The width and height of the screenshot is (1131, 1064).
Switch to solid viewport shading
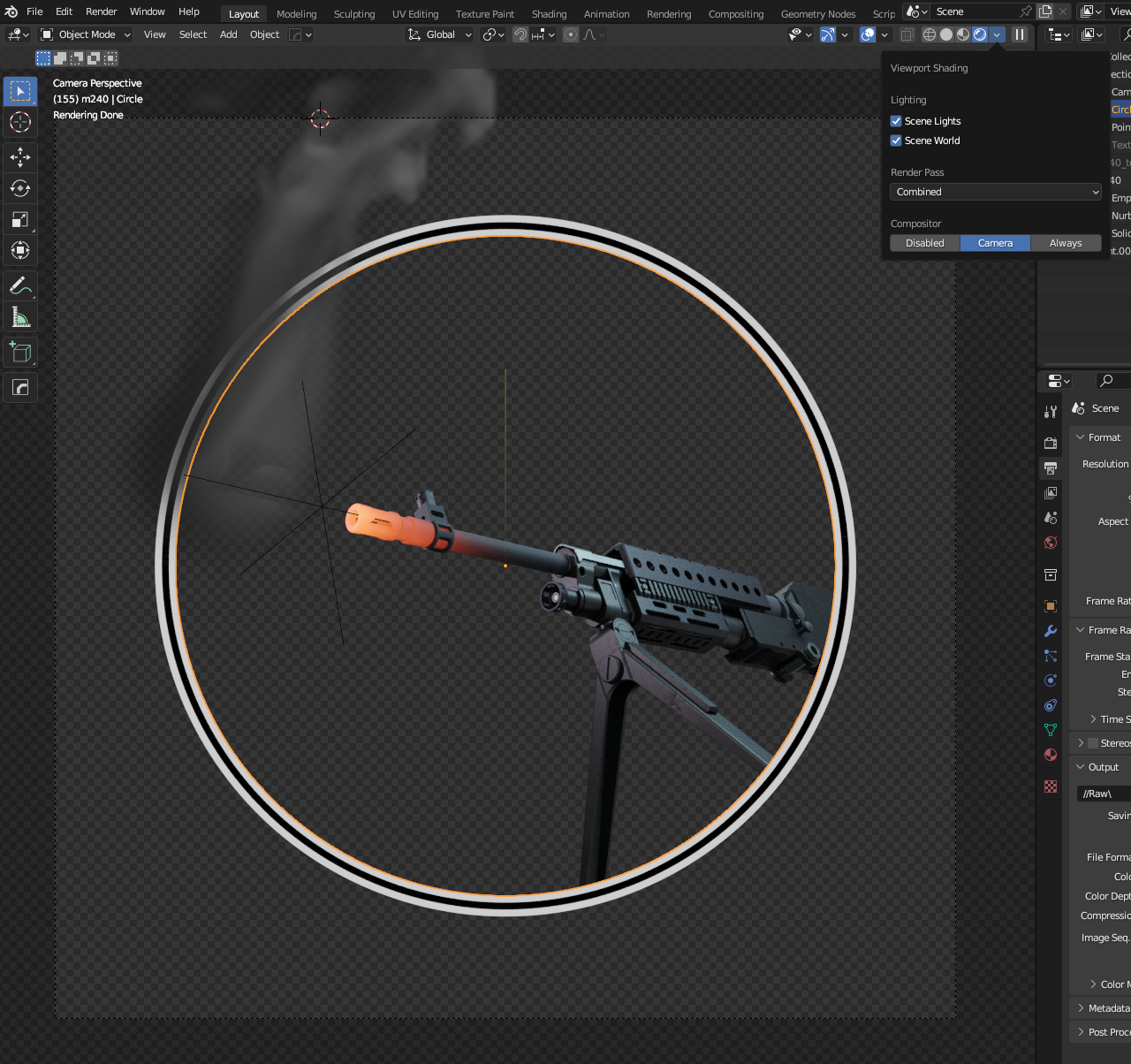[x=946, y=34]
